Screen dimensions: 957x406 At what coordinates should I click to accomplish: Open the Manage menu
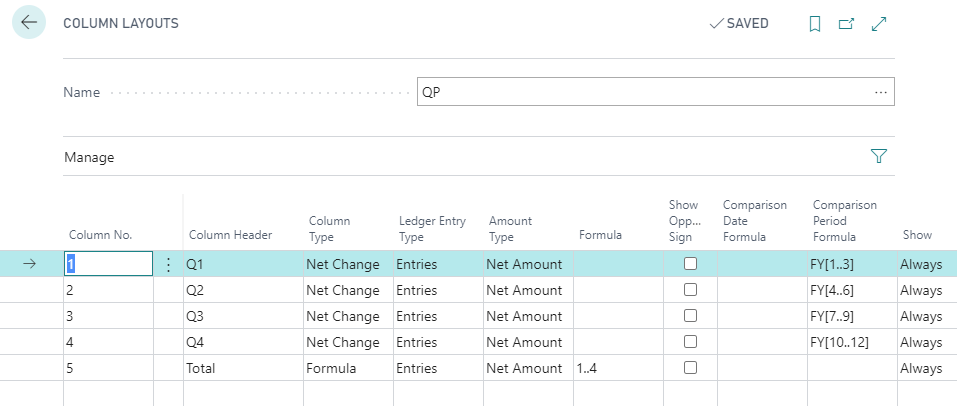pyautogui.click(x=89, y=157)
